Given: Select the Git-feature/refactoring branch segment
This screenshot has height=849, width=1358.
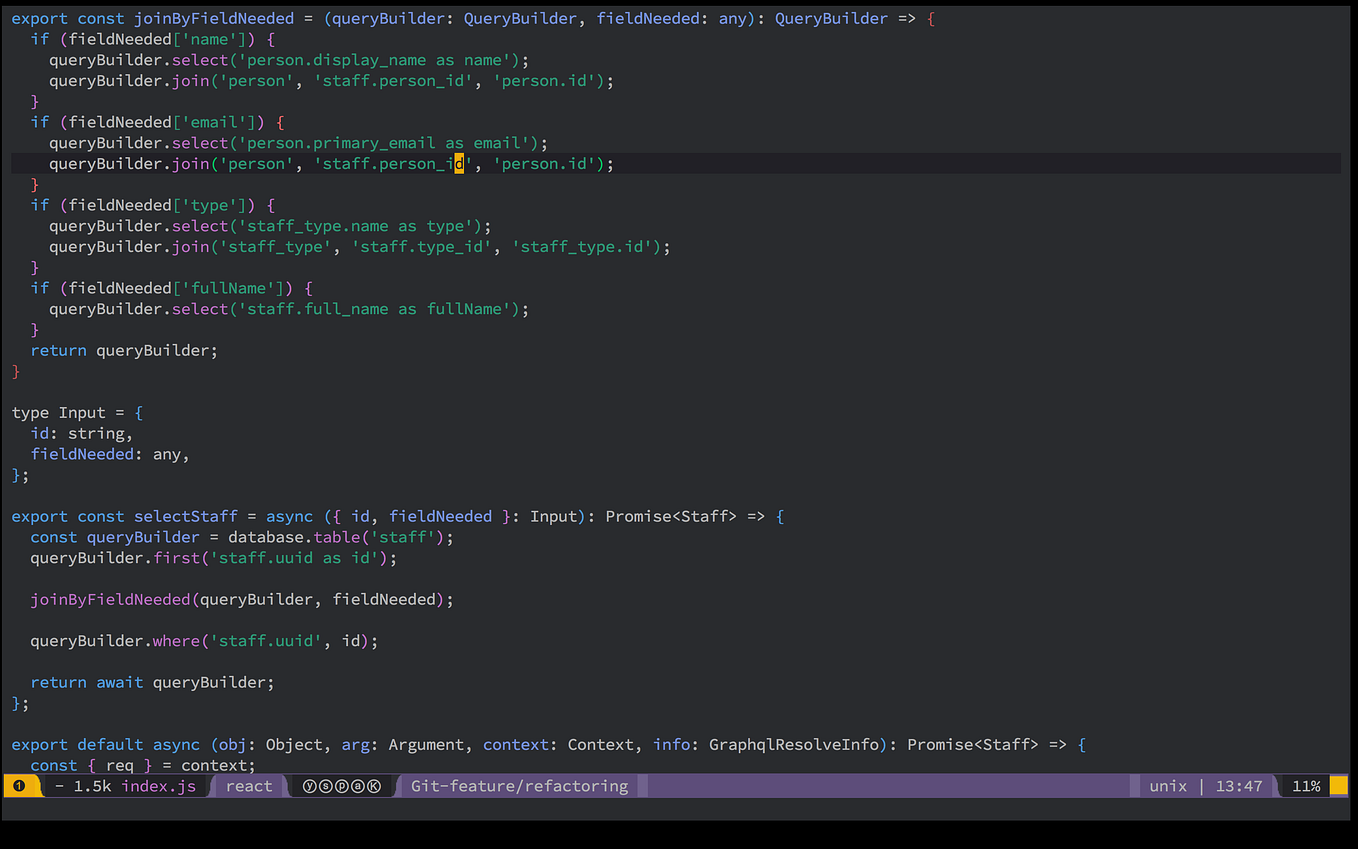Looking at the screenshot, I should [519, 786].
